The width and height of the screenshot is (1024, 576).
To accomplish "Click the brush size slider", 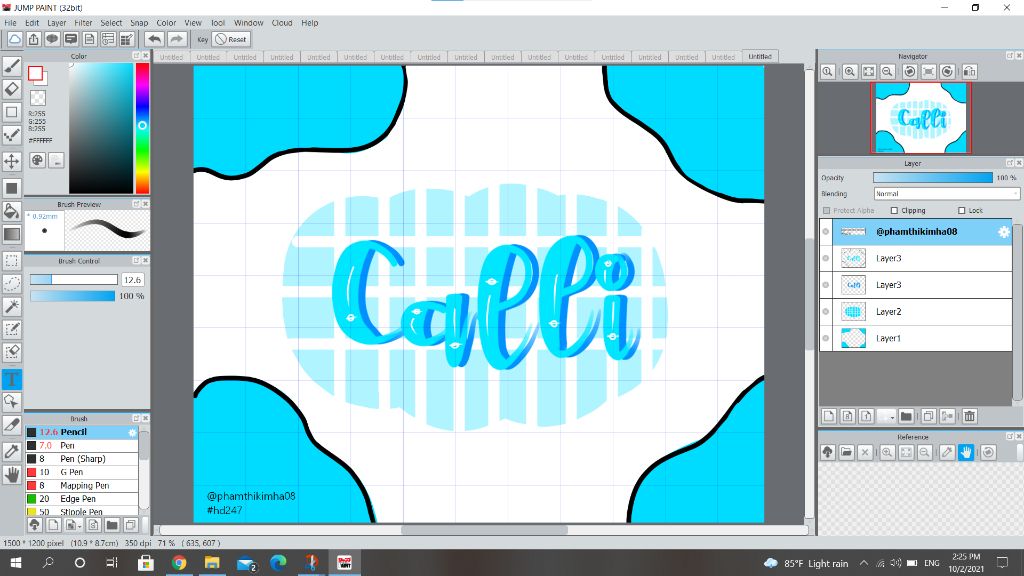I will coord(73,280).
